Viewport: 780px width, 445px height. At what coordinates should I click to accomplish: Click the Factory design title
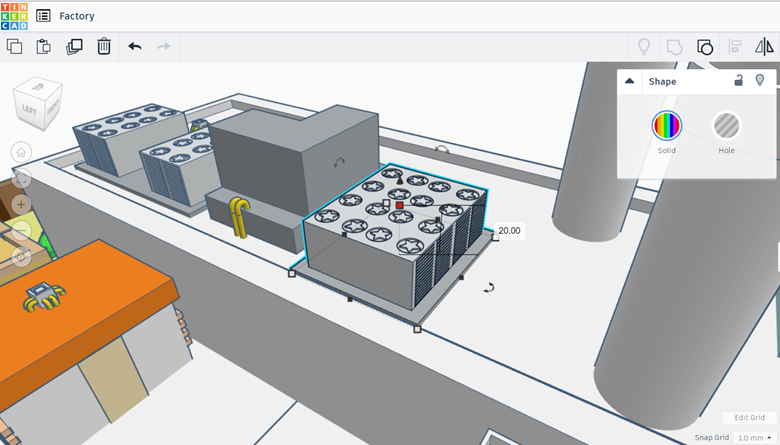pos(77,16)
